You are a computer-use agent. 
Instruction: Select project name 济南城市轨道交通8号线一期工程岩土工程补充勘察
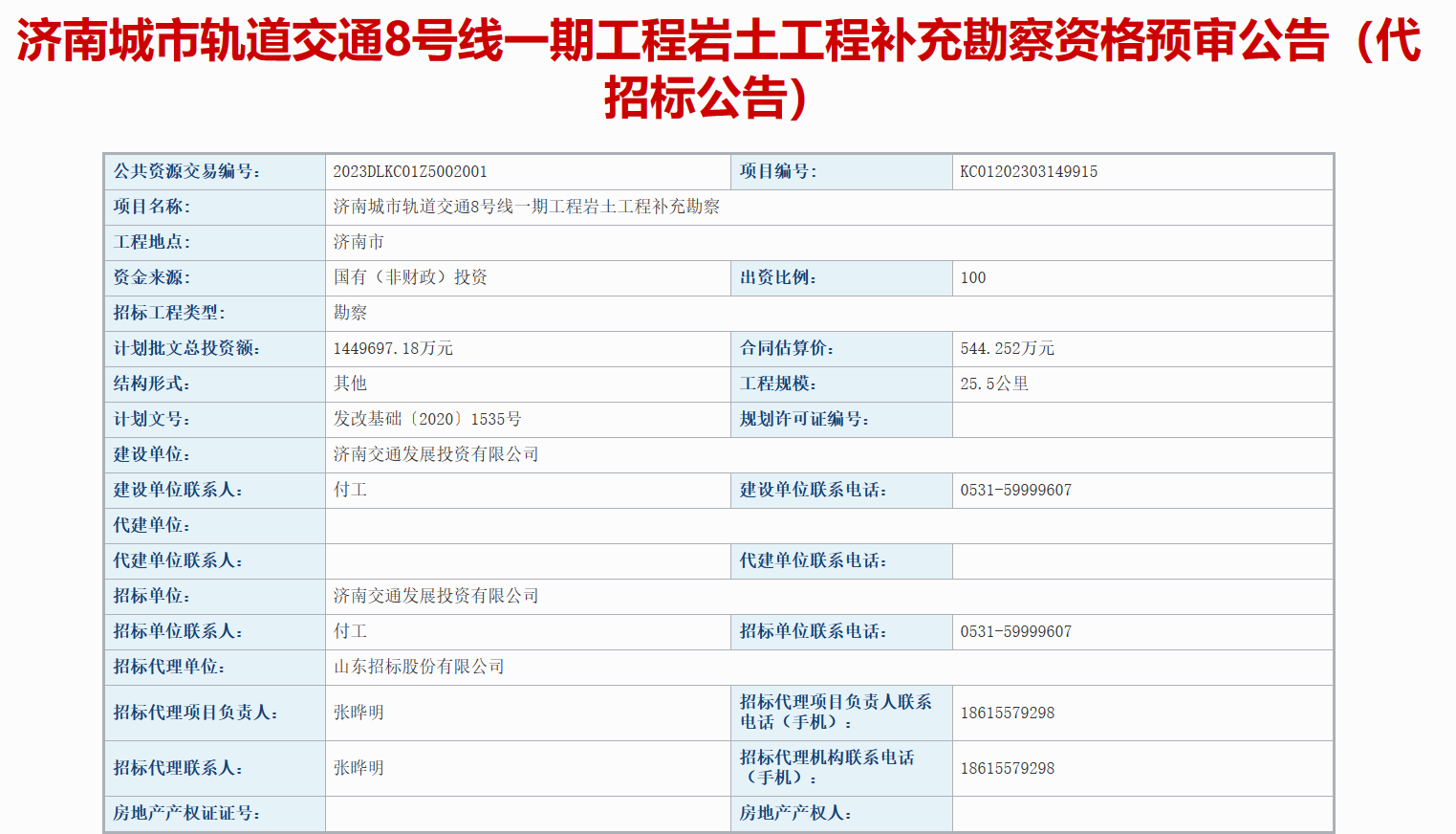pyautogui.click(x=527, y=207)
